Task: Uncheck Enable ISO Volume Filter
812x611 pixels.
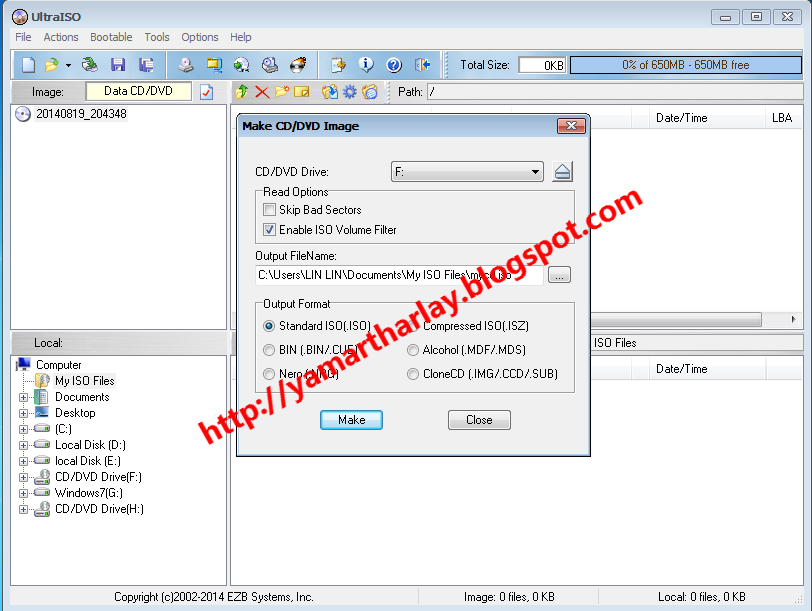Action: point(269,229)
